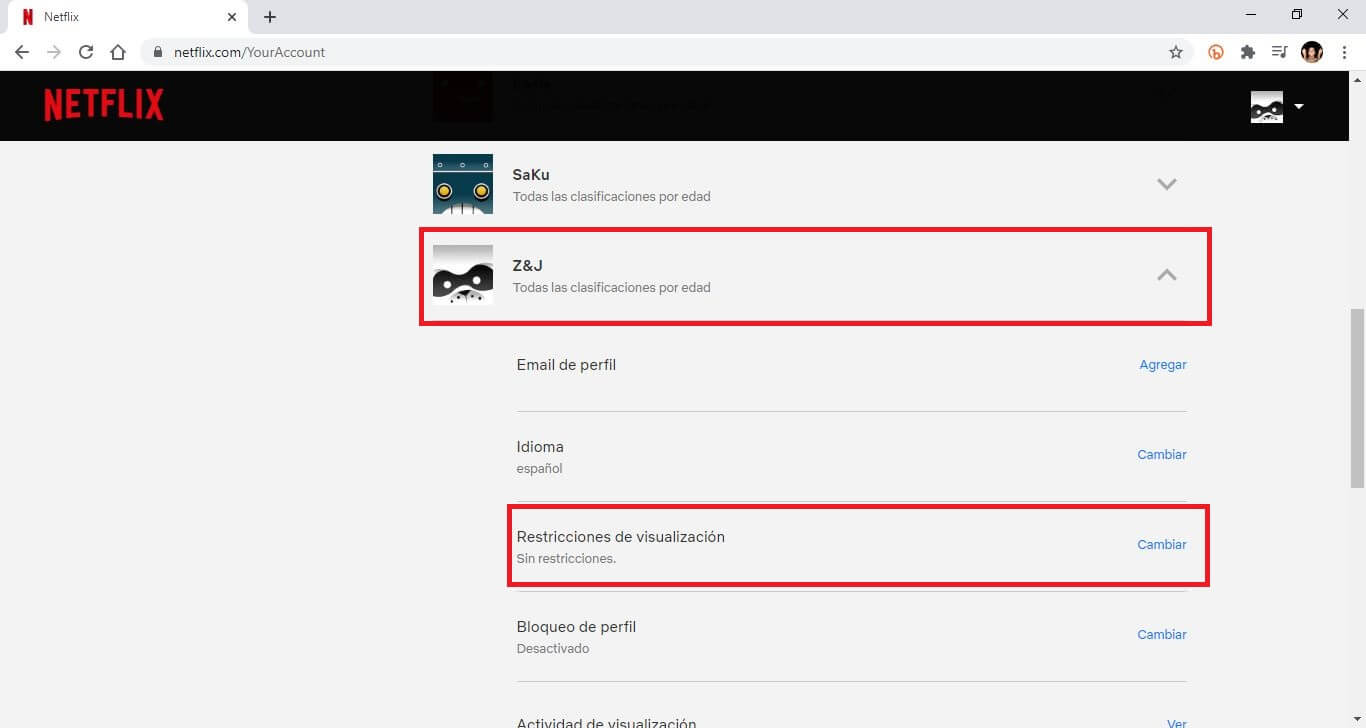The height and width of the screenshot is (728, 1366).
Task: Minimize the Chrome window
Action: coord(1252,14)
